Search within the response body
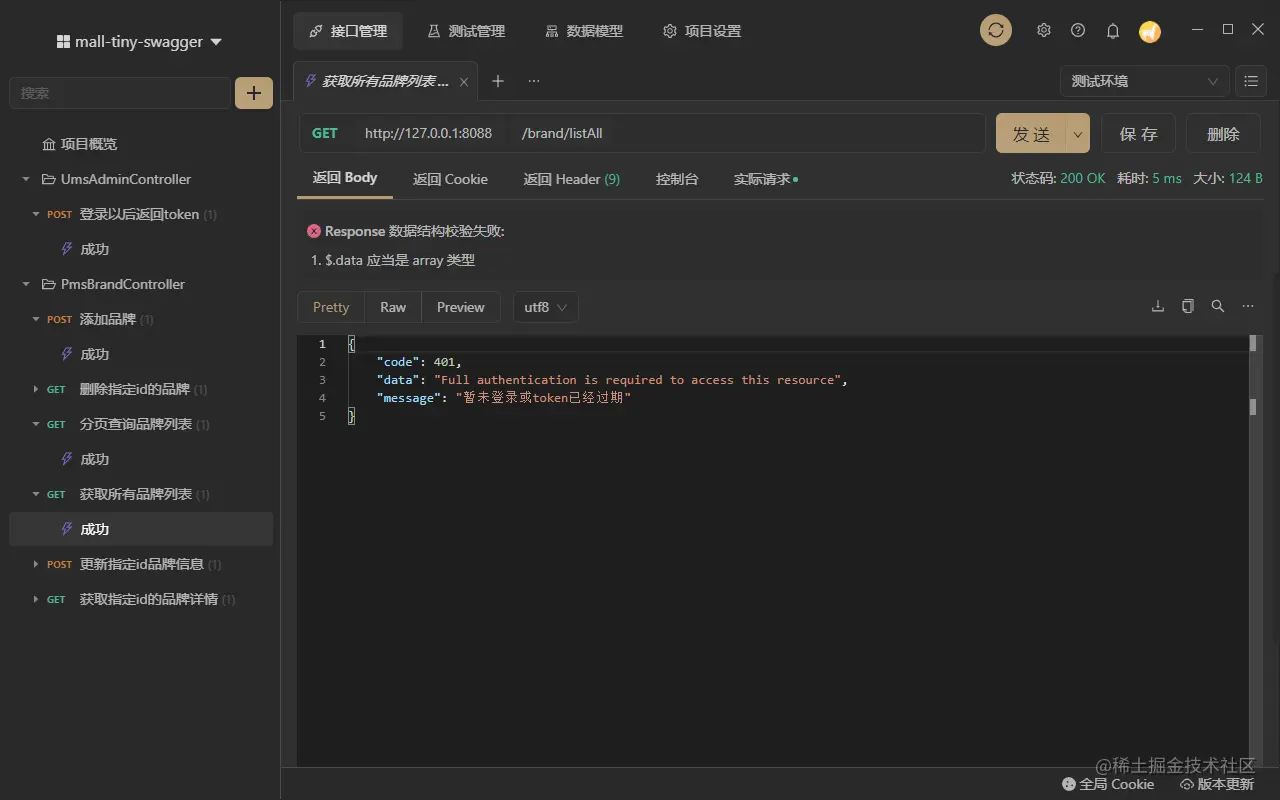The width and height of the screenshot is (1280, 800). click(1218, 307)
